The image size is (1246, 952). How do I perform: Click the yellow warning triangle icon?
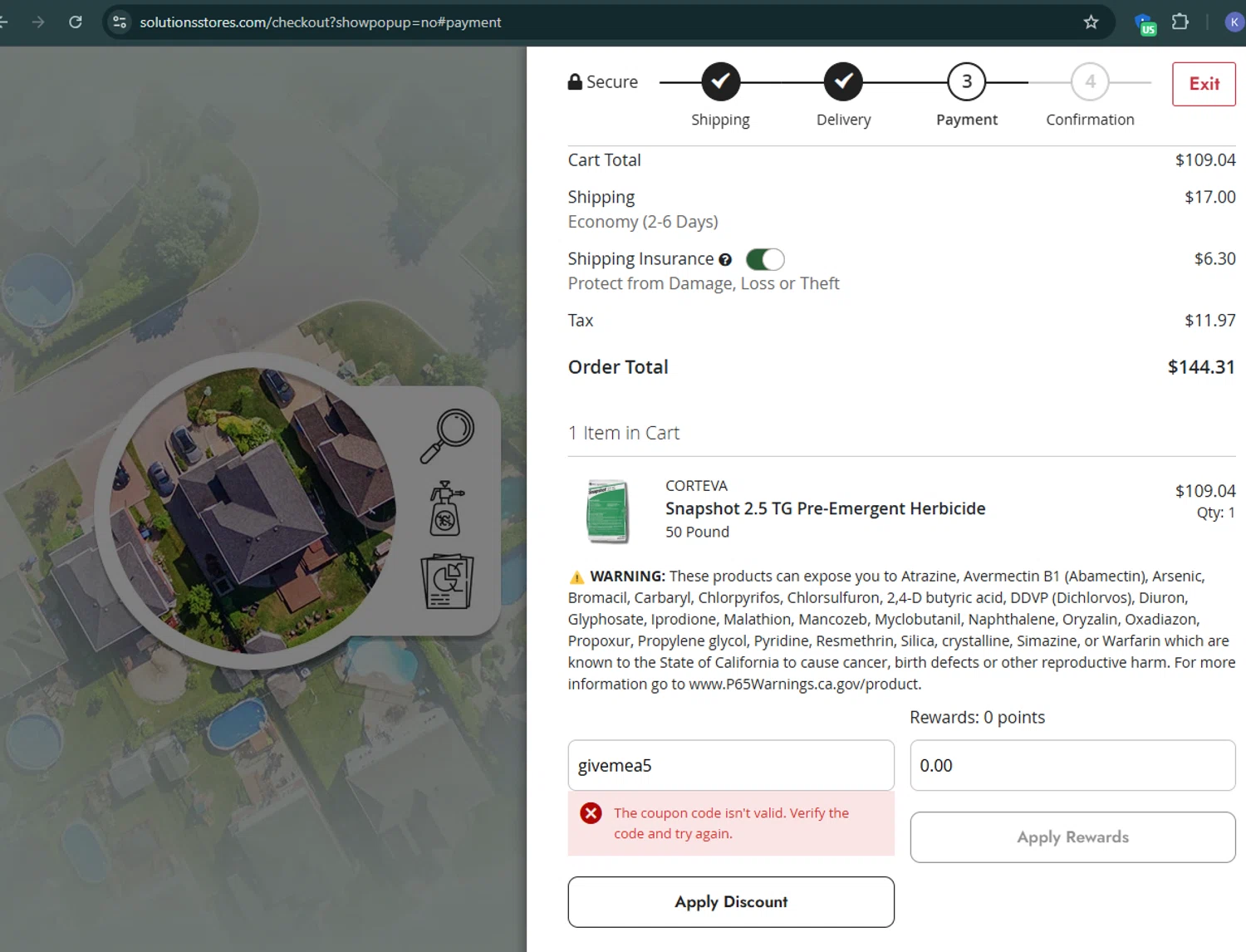pos(576,577)
